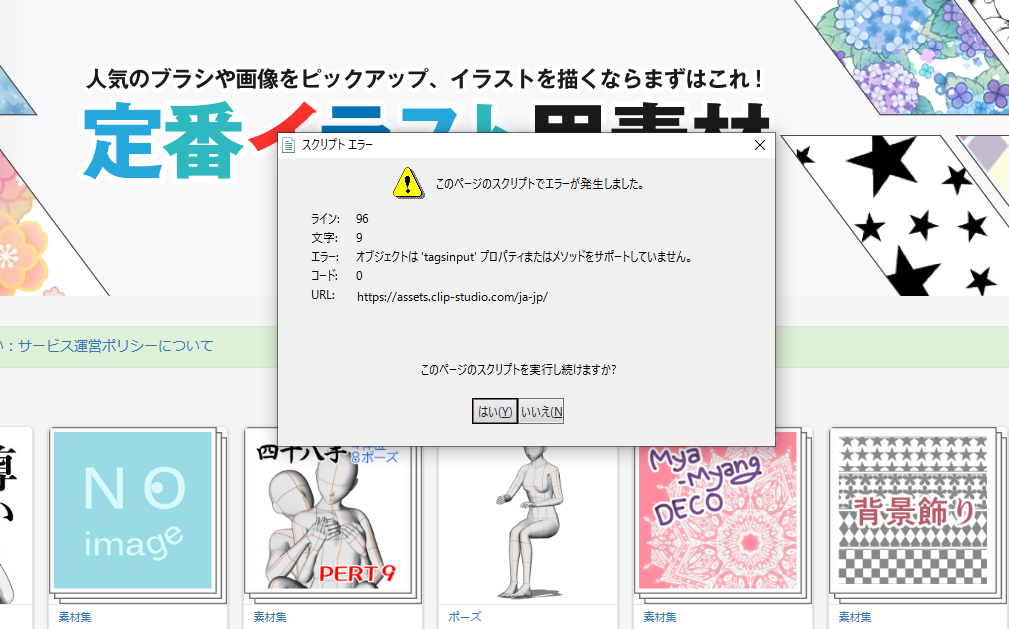
Task: Click the yellow warning icon in dialog
Action: (x=408, y=183)
